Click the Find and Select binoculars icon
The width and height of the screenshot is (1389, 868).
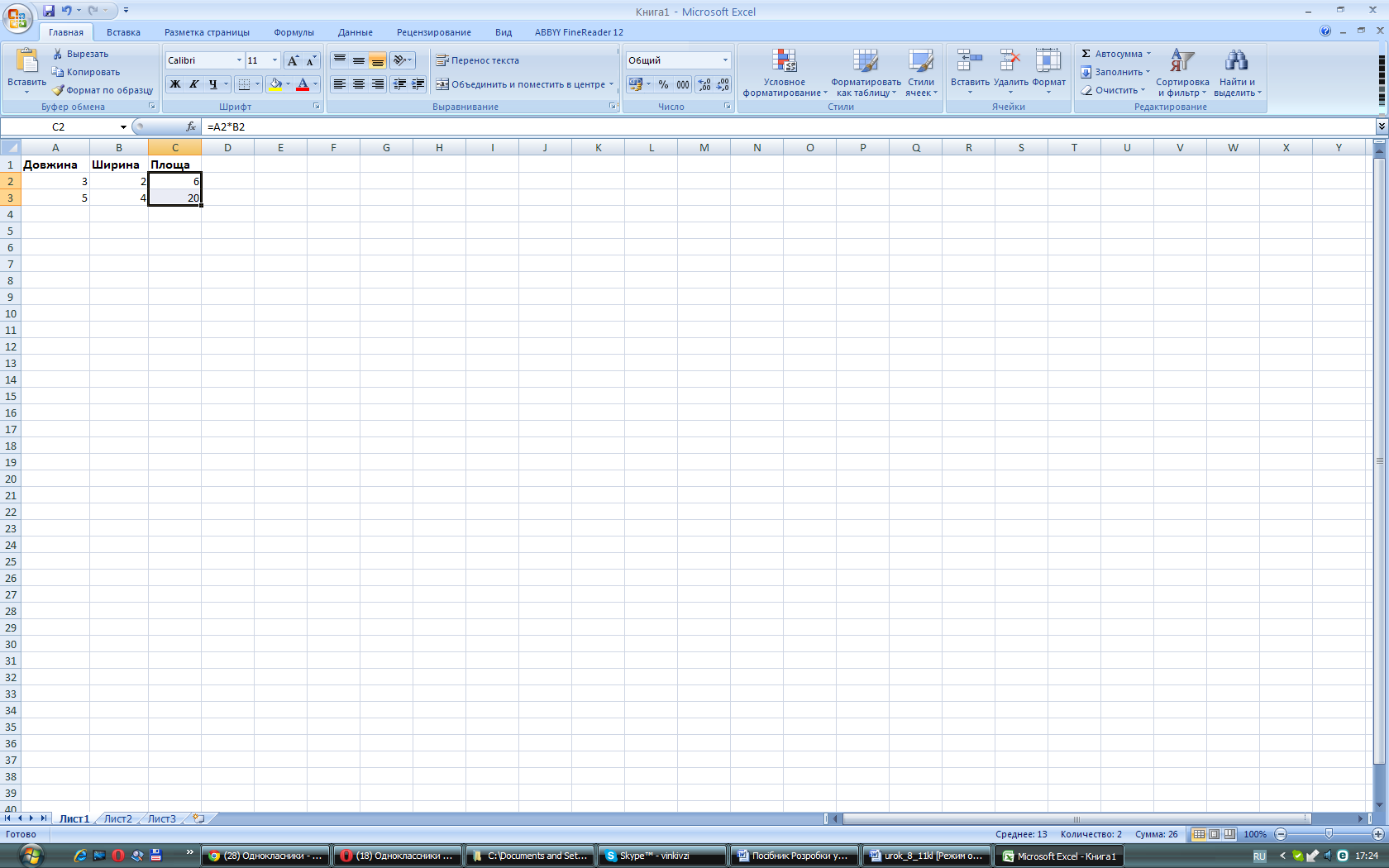(1236, 62)
